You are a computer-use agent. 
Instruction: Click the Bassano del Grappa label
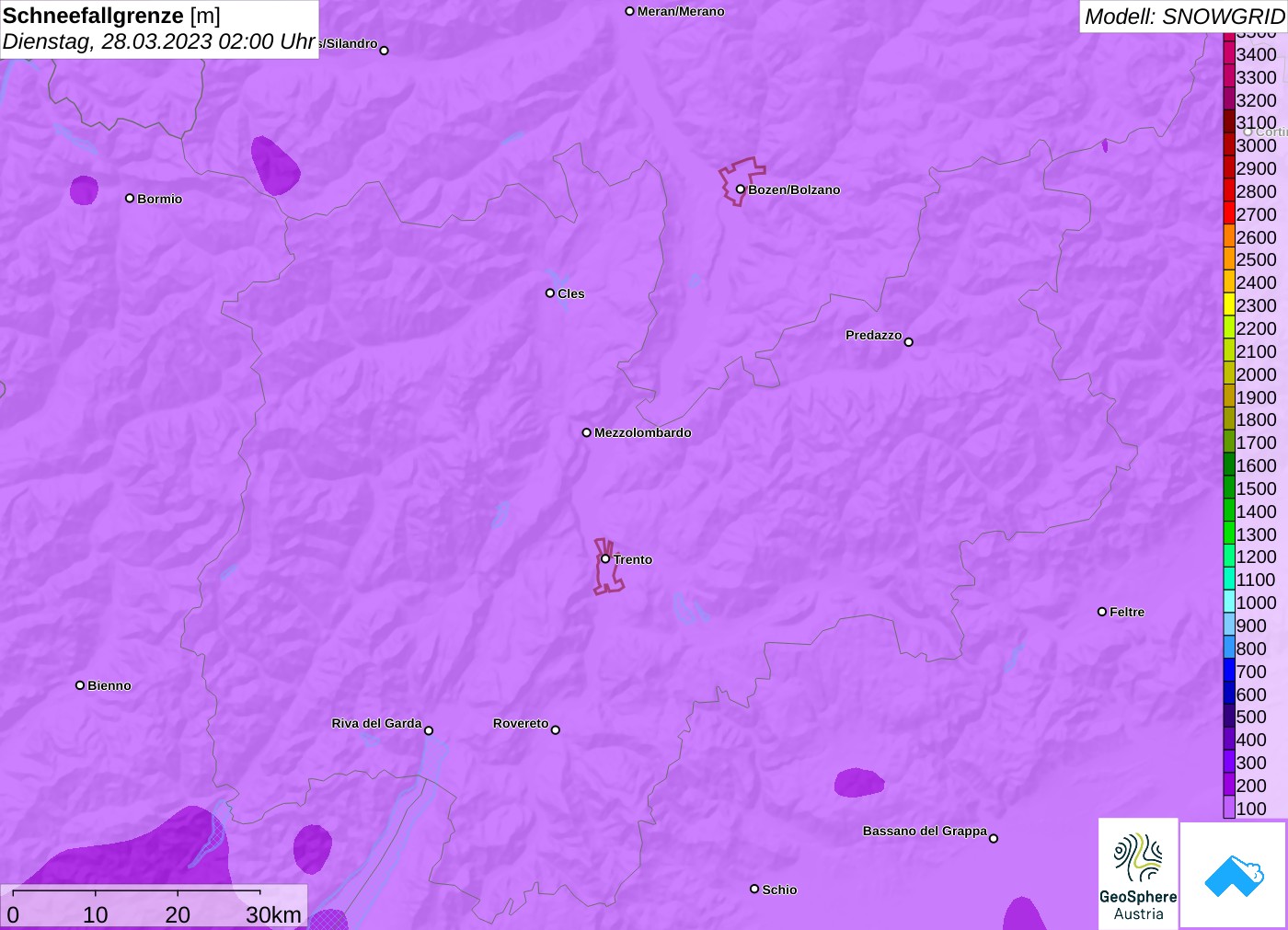click(x=925, y=831)
